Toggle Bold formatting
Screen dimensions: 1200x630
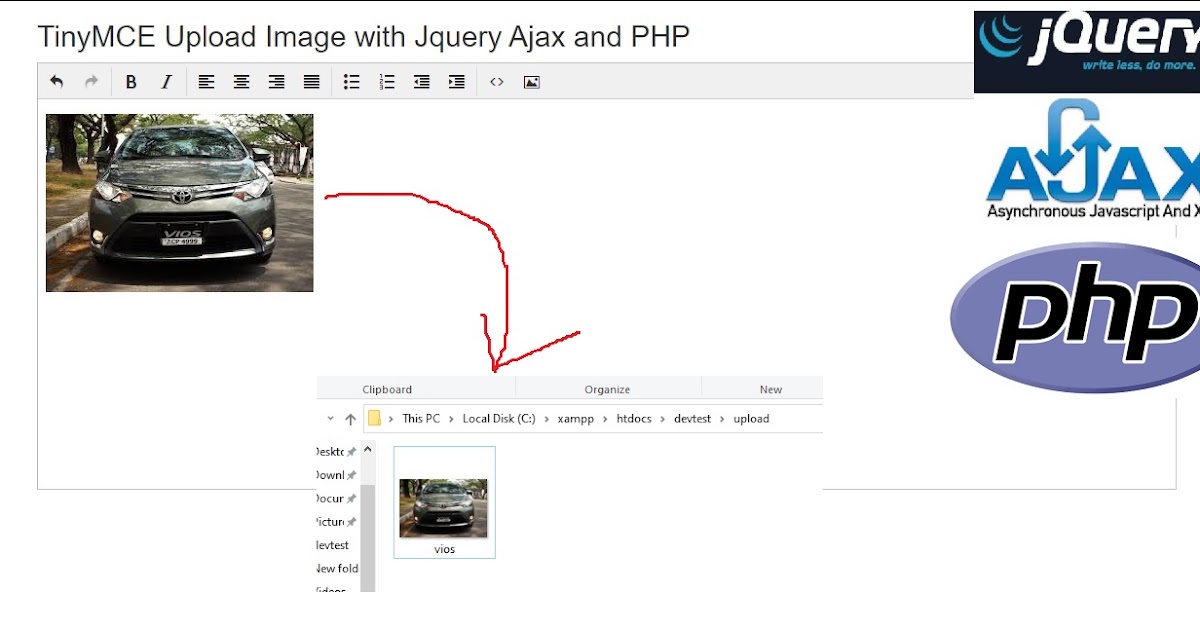point(131,81)
